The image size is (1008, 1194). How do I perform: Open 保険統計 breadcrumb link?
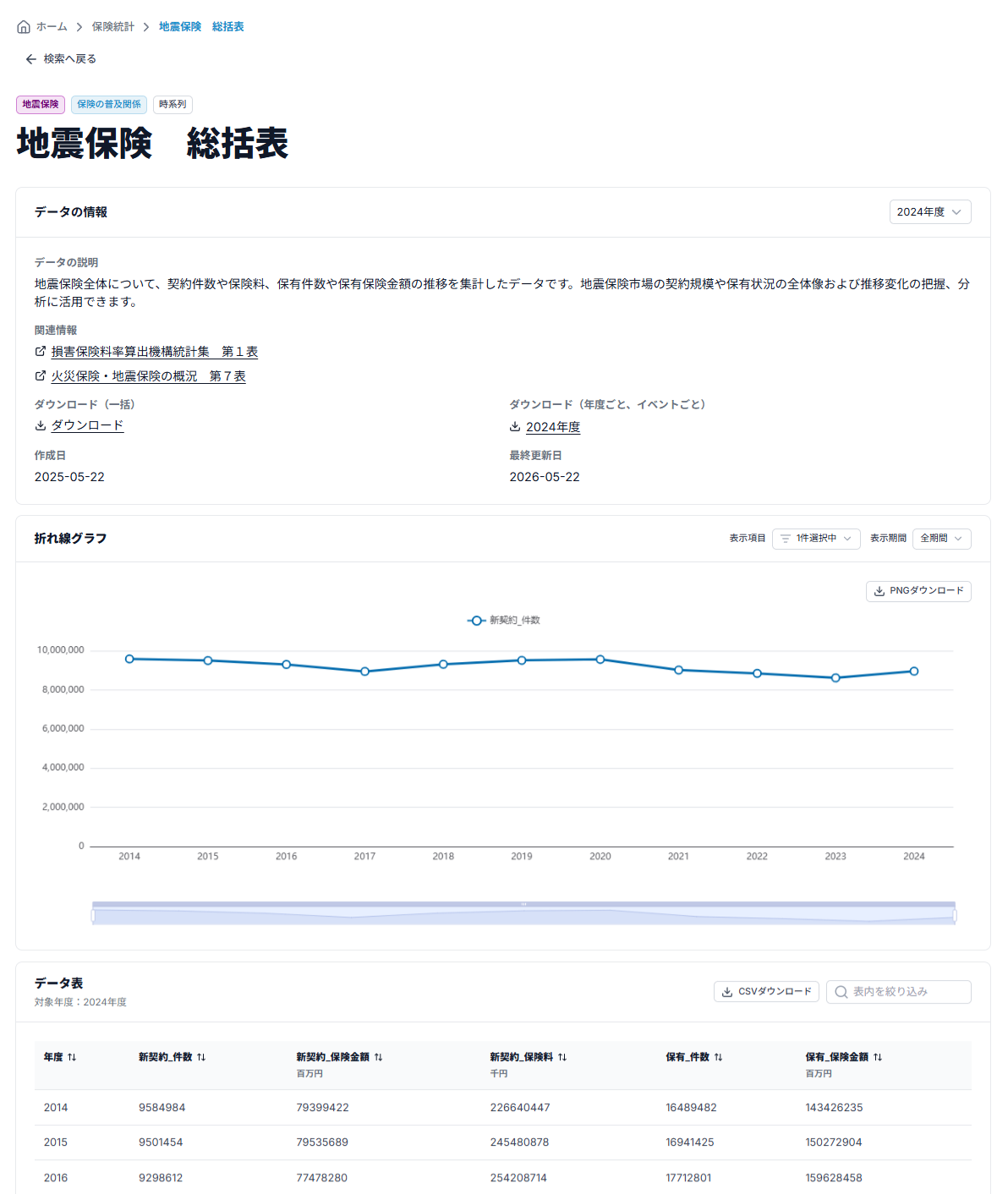(x=113, y=27)
